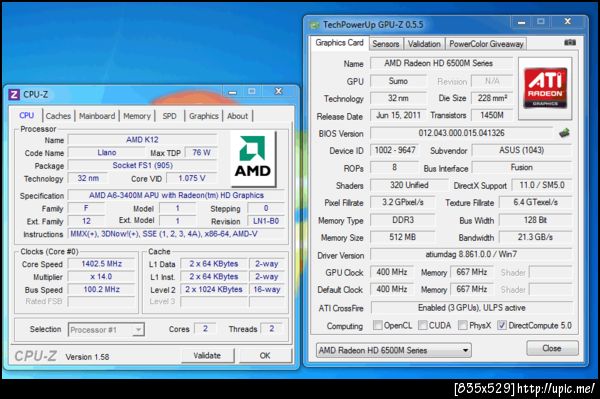Click the ATI Radeon logo image

(545, 88)
